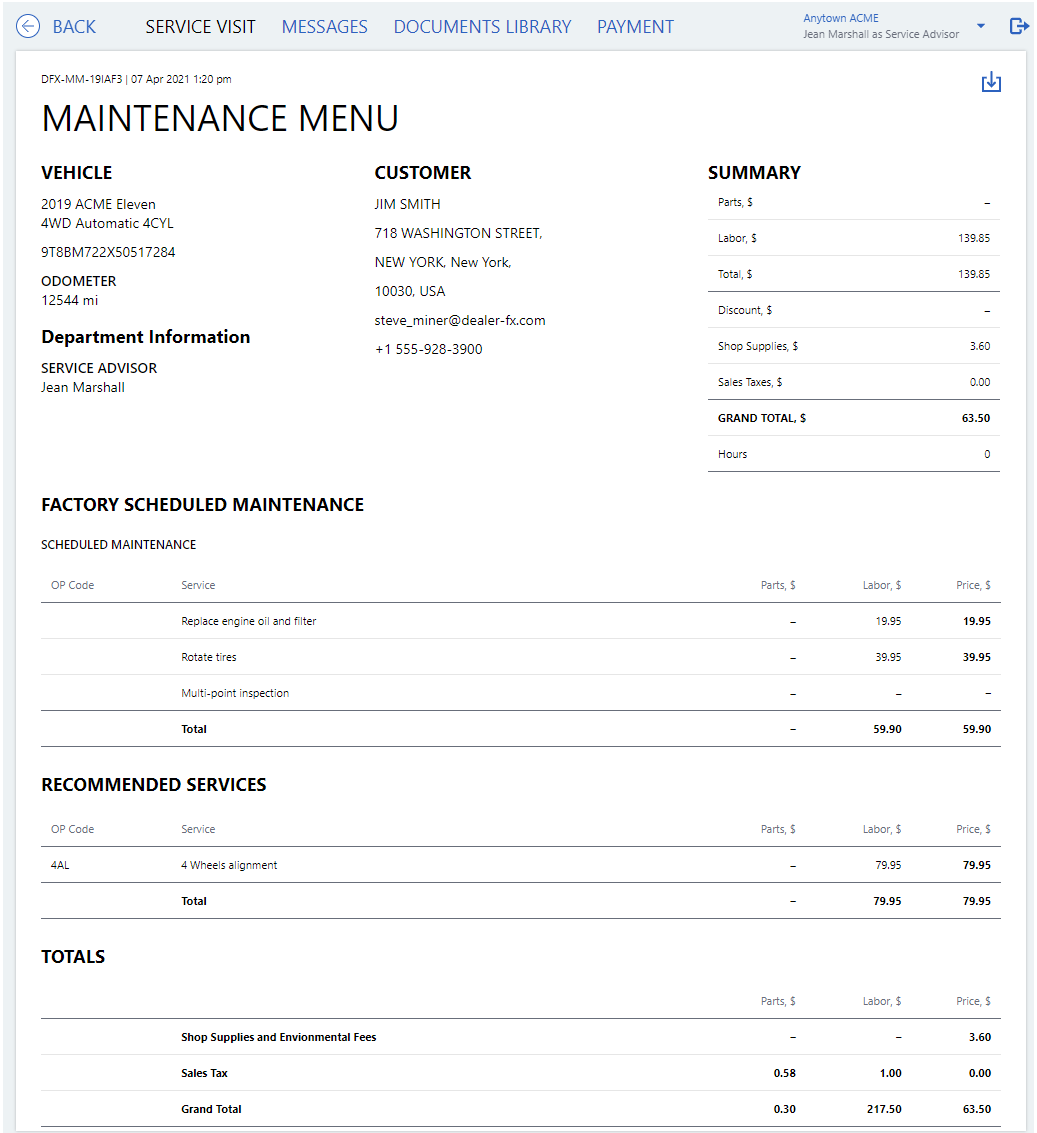Click the steve_miner@dealer-fx.com email address
This screenshot has width=1037, height=1133.
point(460,321)
